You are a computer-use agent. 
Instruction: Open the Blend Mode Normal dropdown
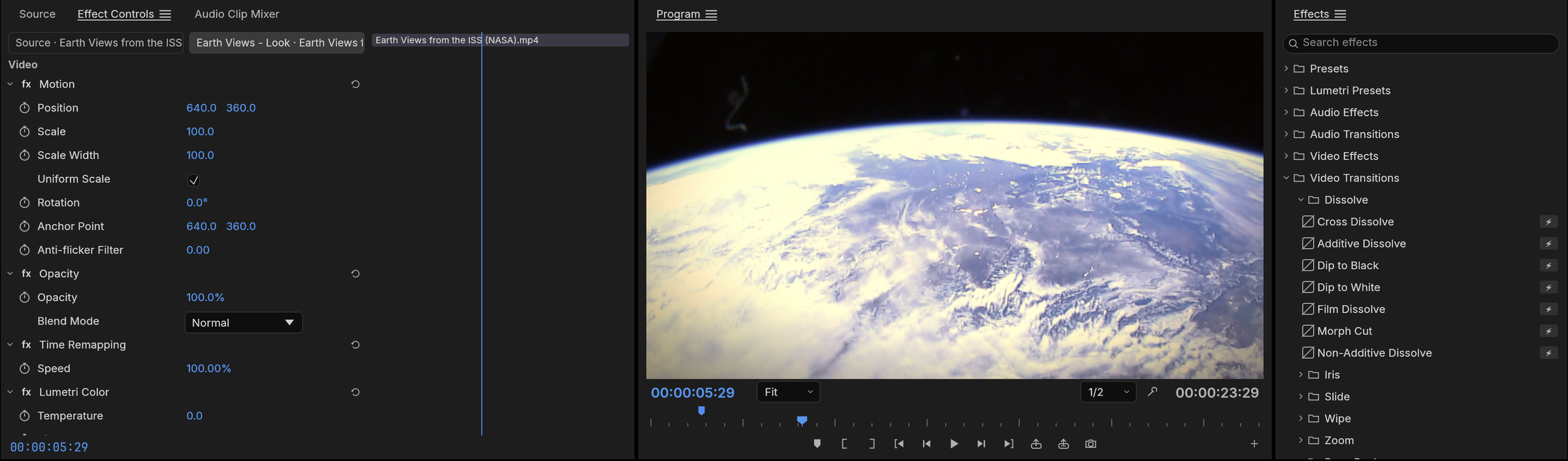point(244,323)
